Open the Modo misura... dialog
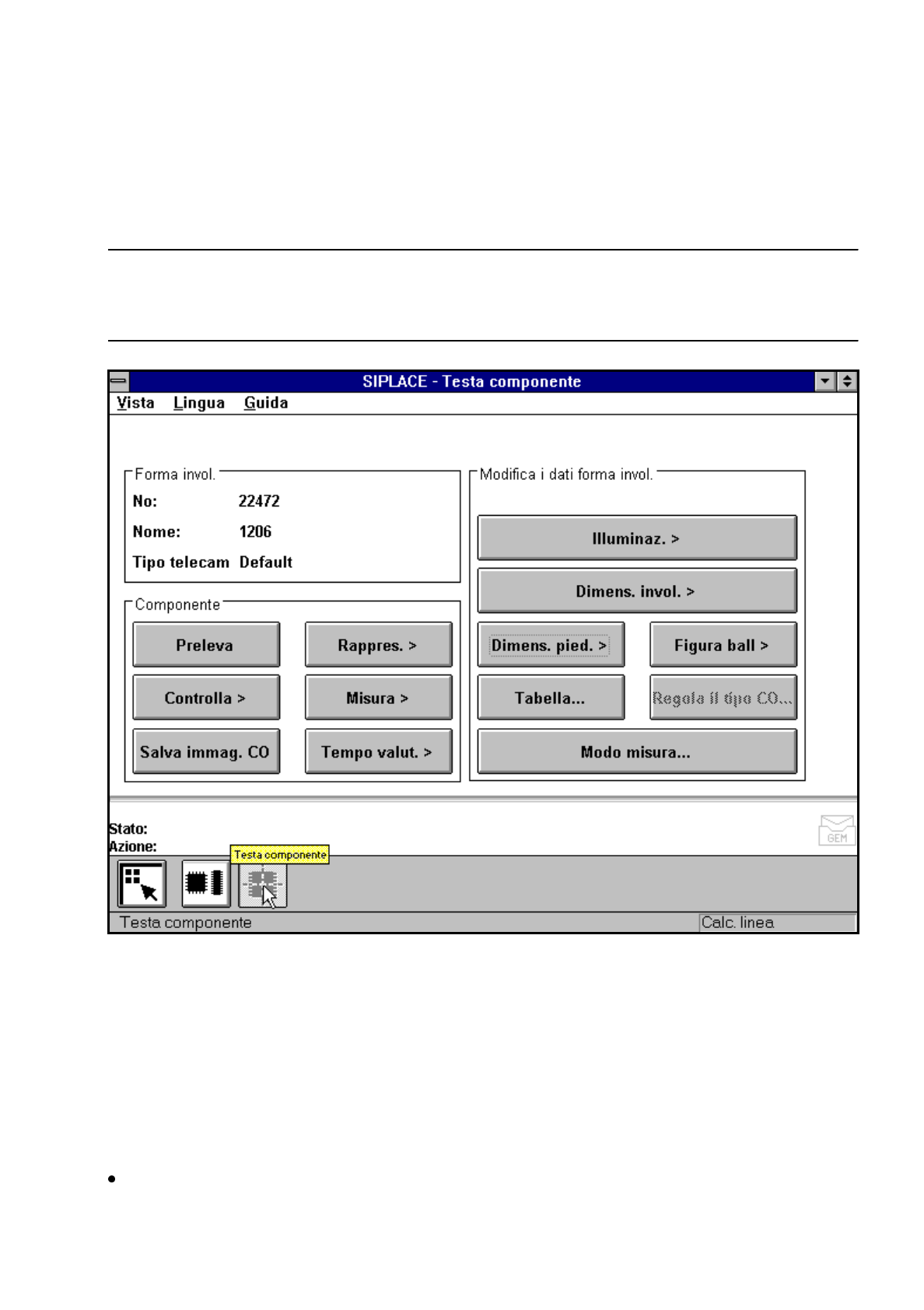 (x=637, y=751)
